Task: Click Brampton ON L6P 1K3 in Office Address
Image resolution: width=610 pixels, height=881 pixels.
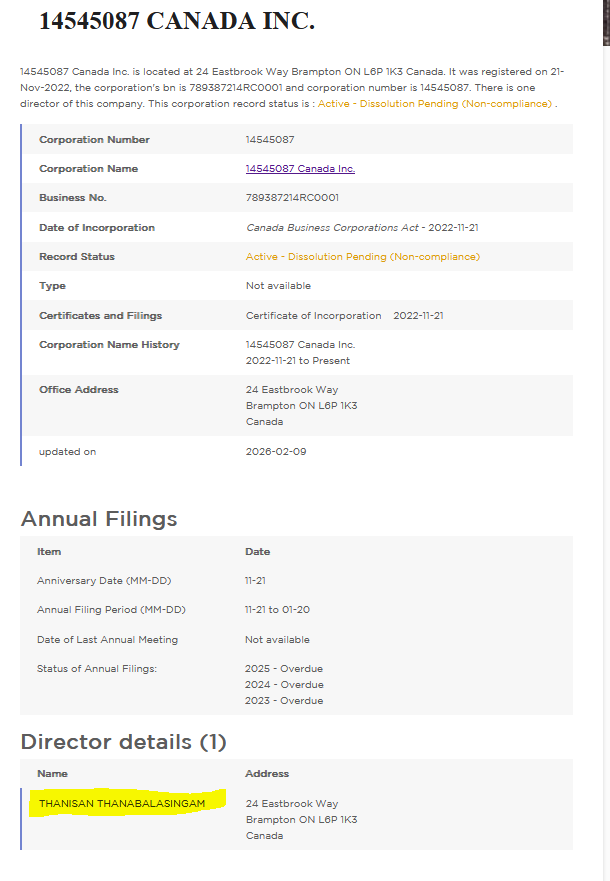Action: 301,406
